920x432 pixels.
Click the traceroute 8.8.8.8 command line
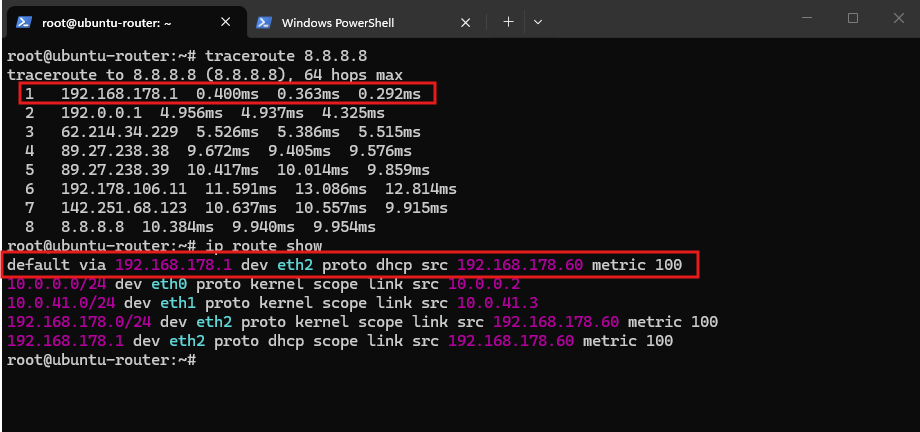tap(188, 56)
